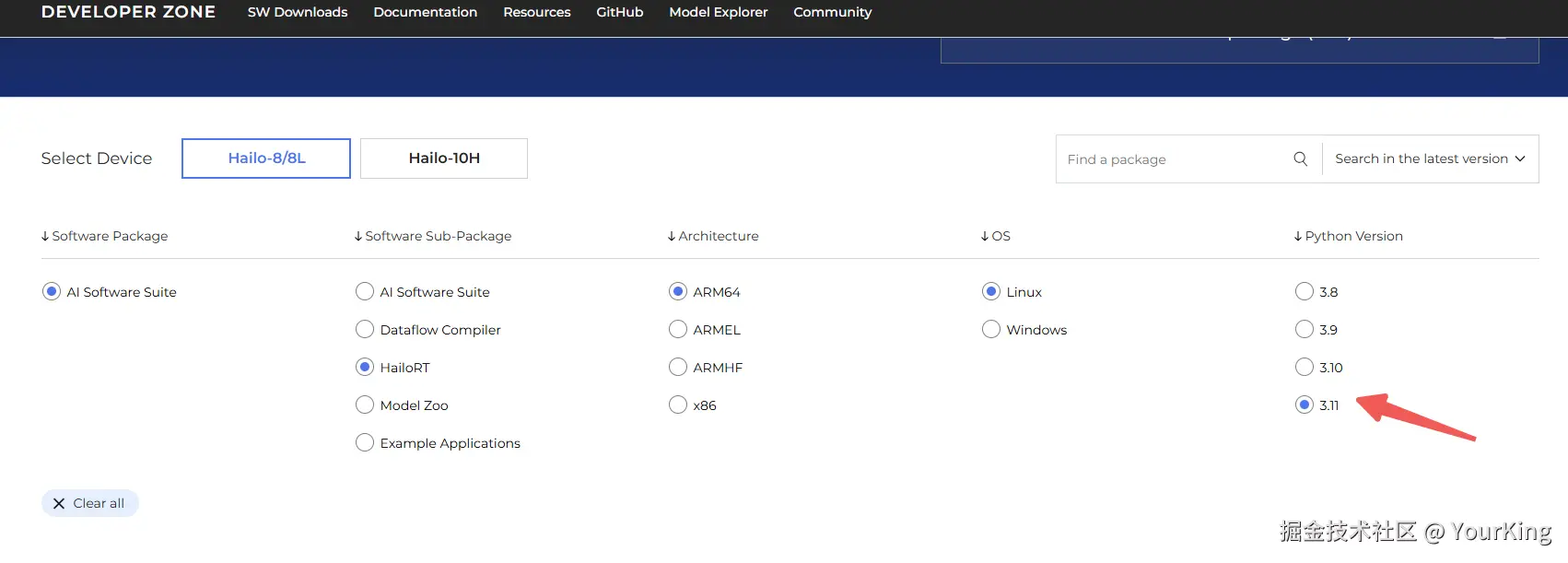Choose ARMEL architecture
Viewport: 1568px width, 563px height.
coord(678,329)
